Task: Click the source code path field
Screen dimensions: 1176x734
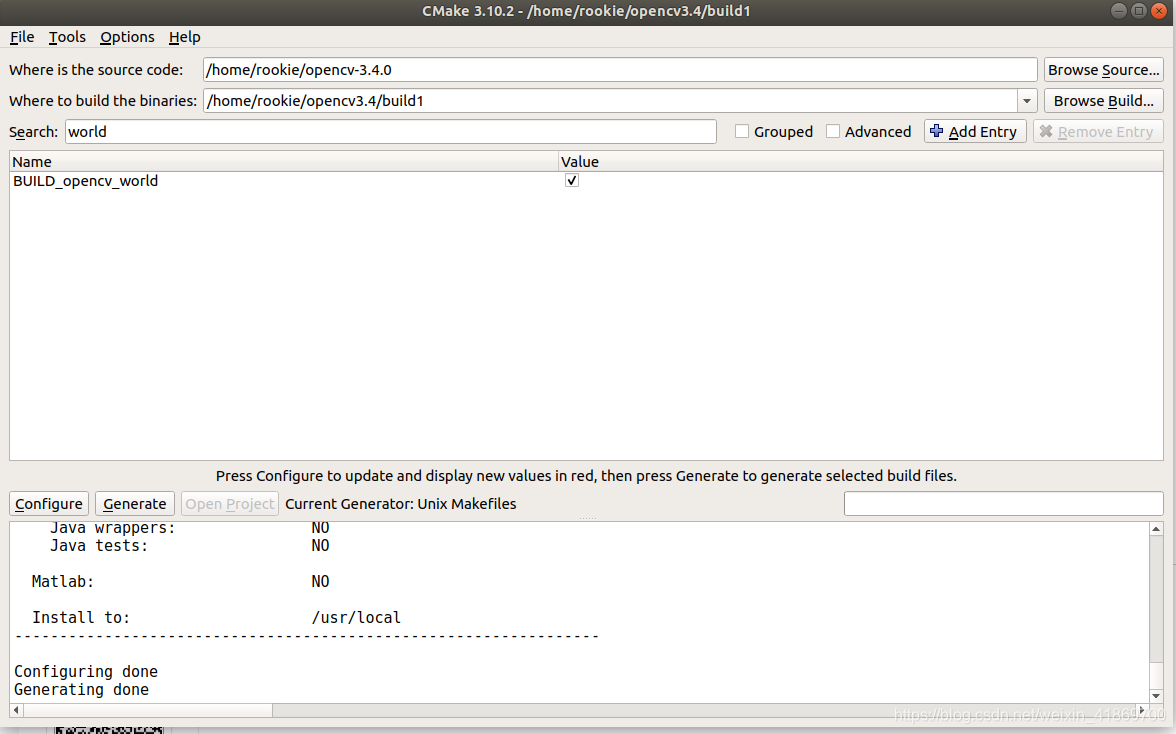Action: pos(620,70)
